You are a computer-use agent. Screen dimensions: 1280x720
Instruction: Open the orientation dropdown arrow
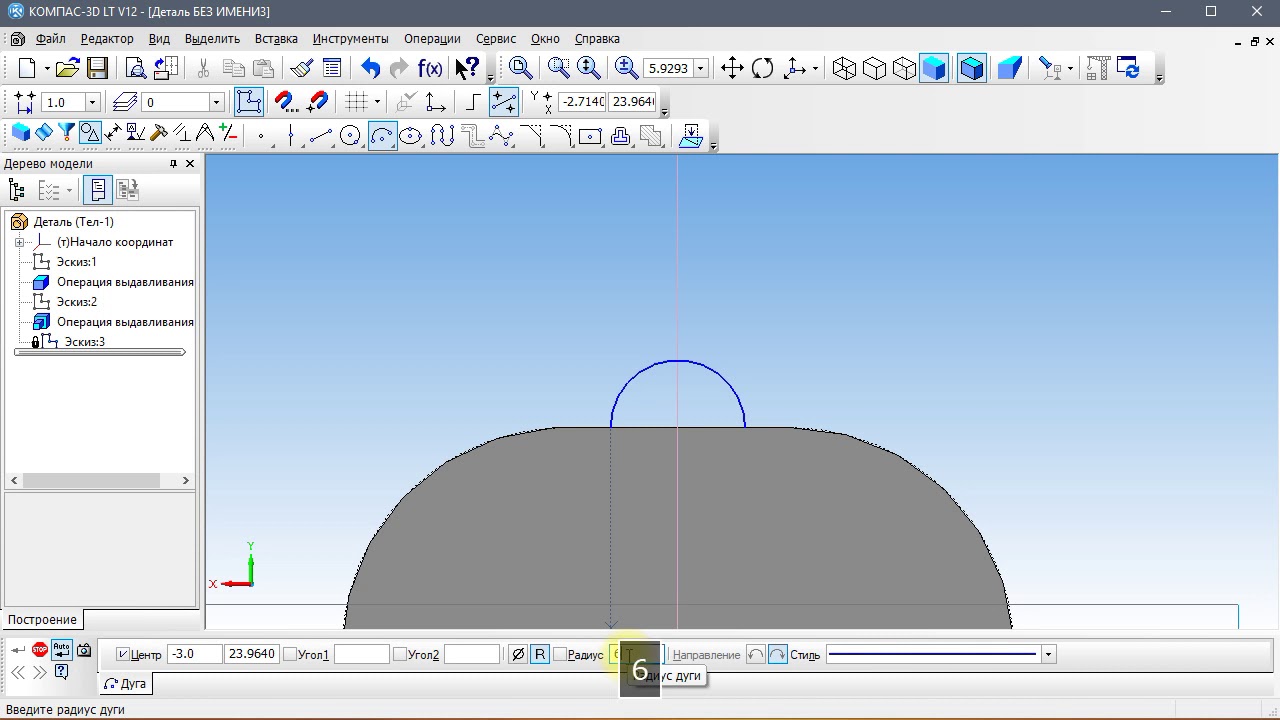pos(816,68)
